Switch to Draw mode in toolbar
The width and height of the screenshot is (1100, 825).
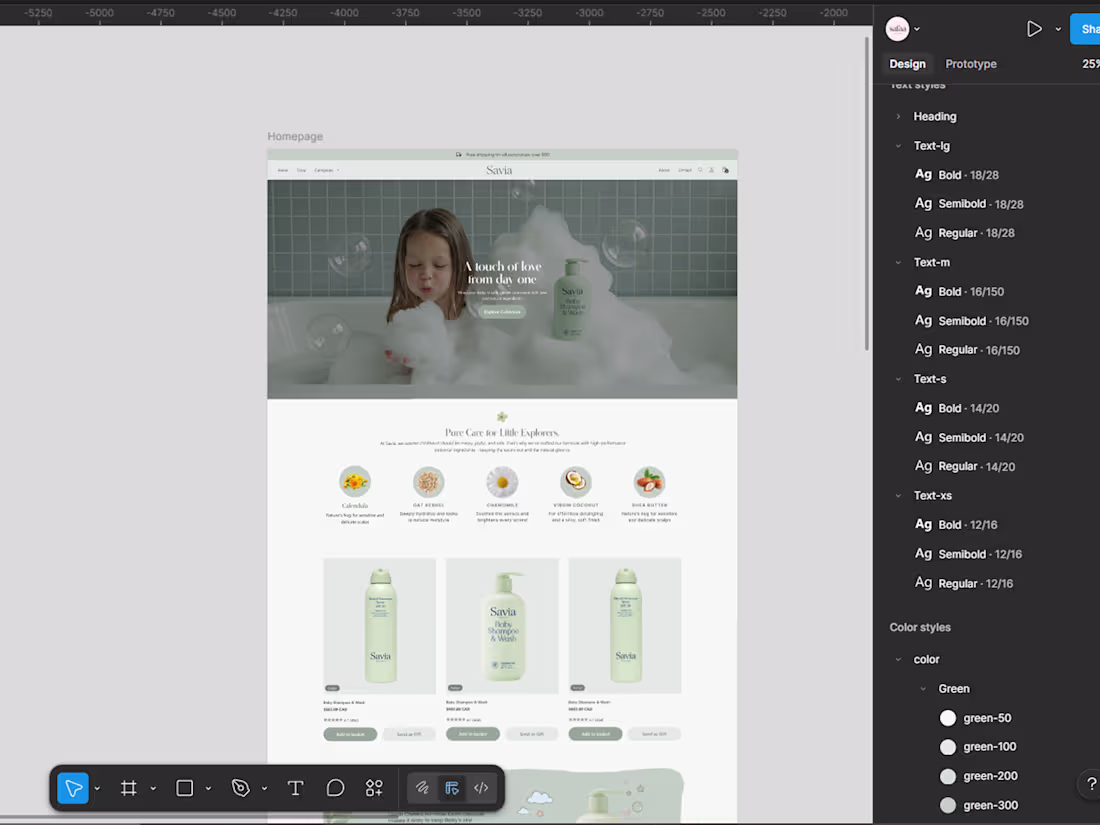point(422,788)
